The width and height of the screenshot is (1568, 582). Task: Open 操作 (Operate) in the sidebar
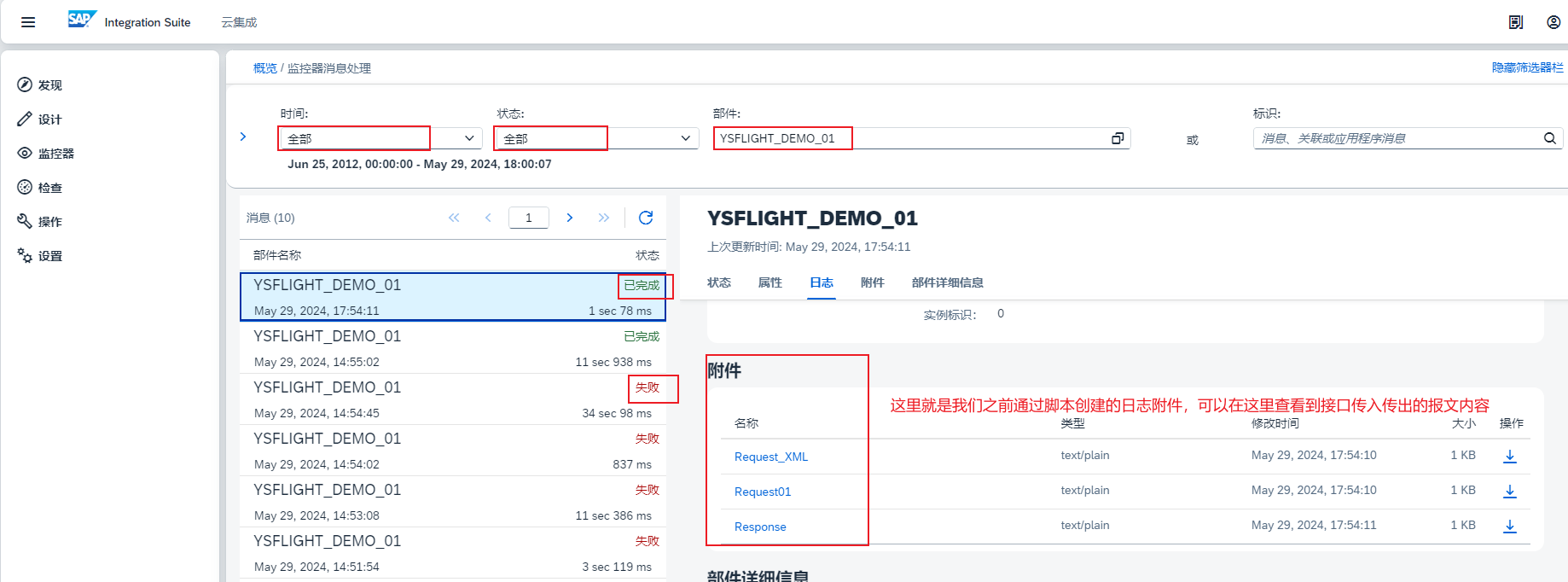pyautogui.click(x=50, y=222)
